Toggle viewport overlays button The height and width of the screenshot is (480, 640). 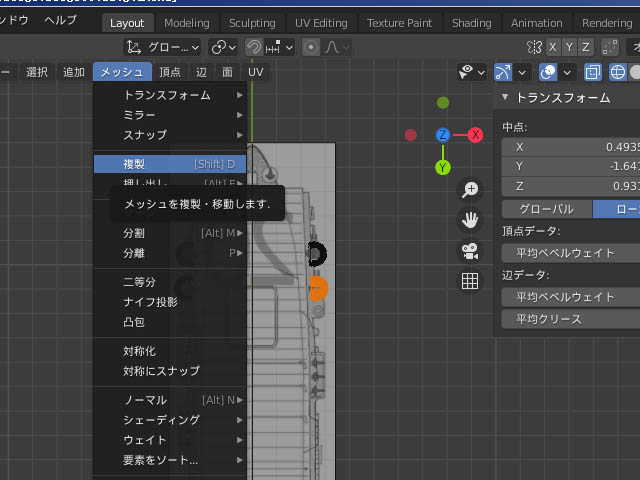pyautogui.click(x=548, y=73)
